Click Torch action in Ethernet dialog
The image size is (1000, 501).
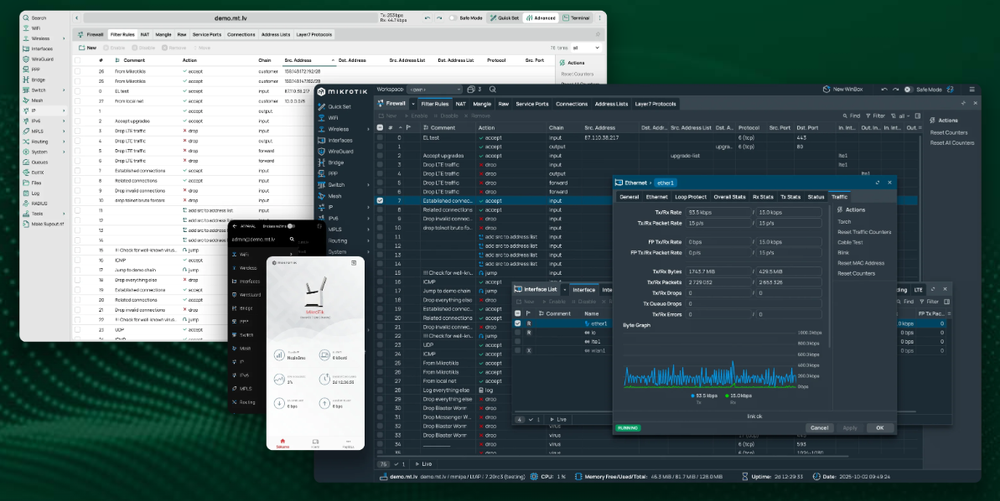coord(844,222)
